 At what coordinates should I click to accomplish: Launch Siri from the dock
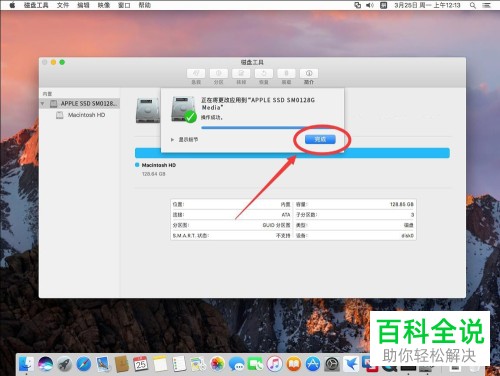pyautogui.click(x=45, y=364)
